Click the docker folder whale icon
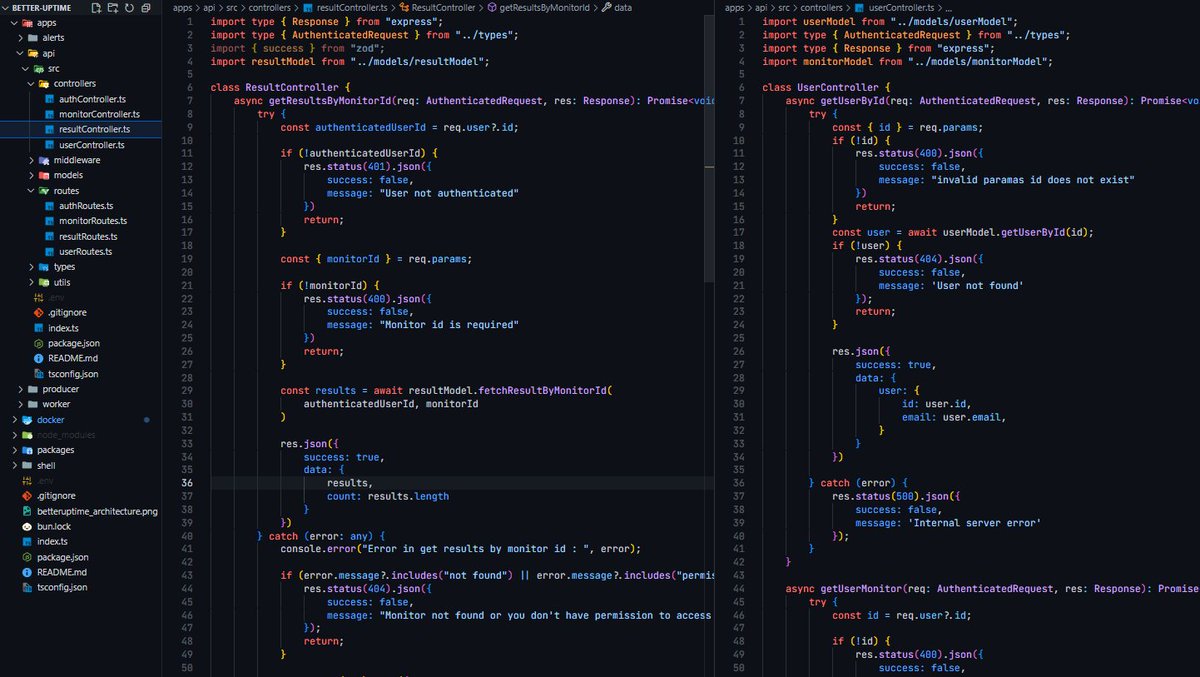1200x677 pixels. (28, 420)
